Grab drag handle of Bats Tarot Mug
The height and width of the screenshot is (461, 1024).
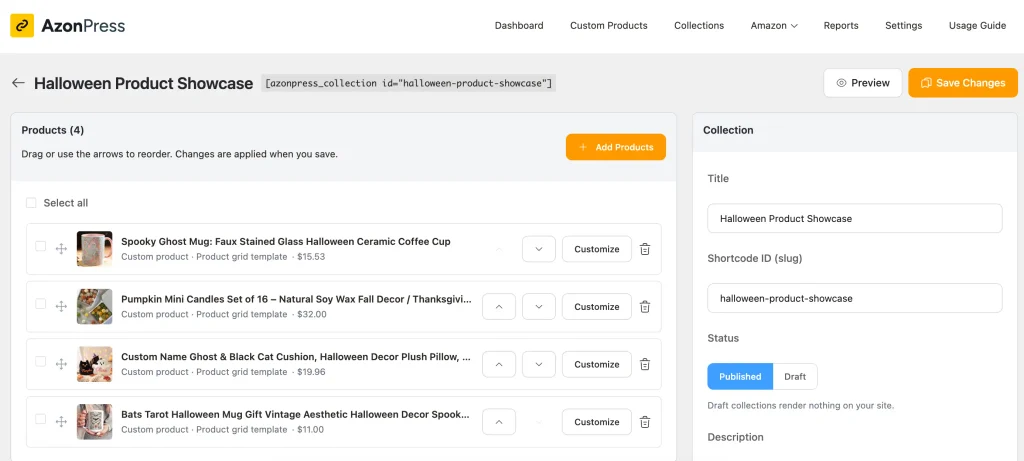61,422
